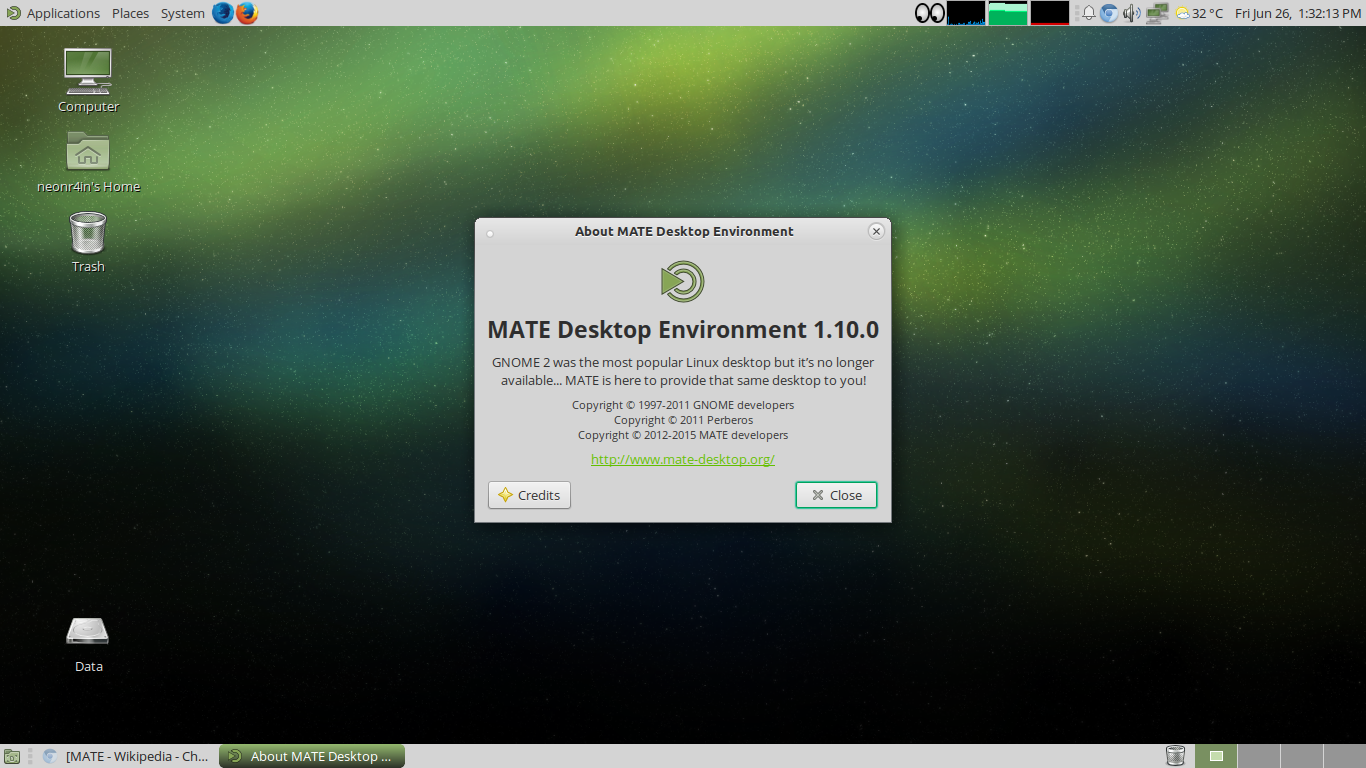Open the CPU load monitor graph
The image size is (1366, 768).
coord(966,13)
